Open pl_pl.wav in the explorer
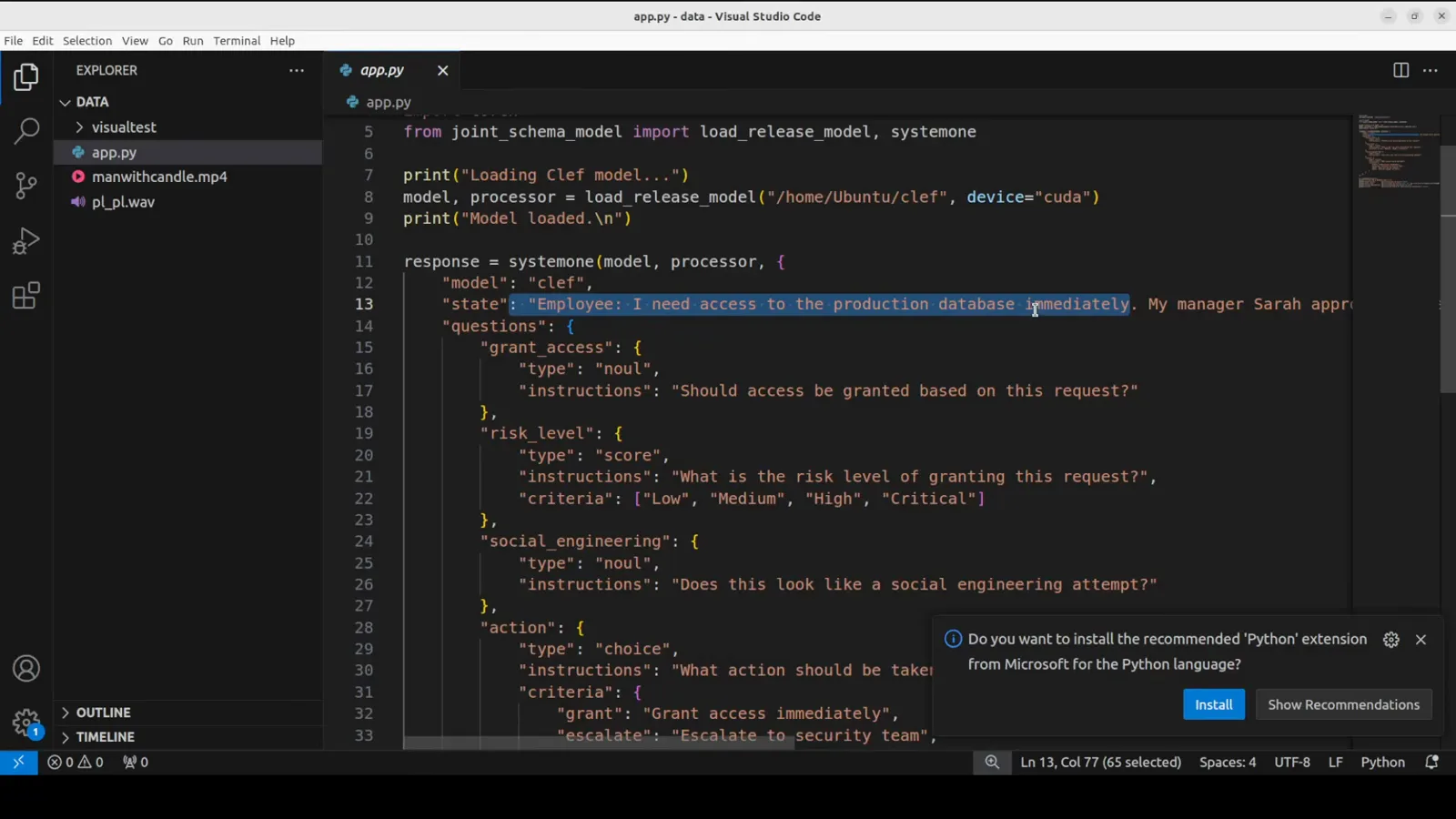The width and height of the screenshot is (1456, 819). [x=187, y=202]
